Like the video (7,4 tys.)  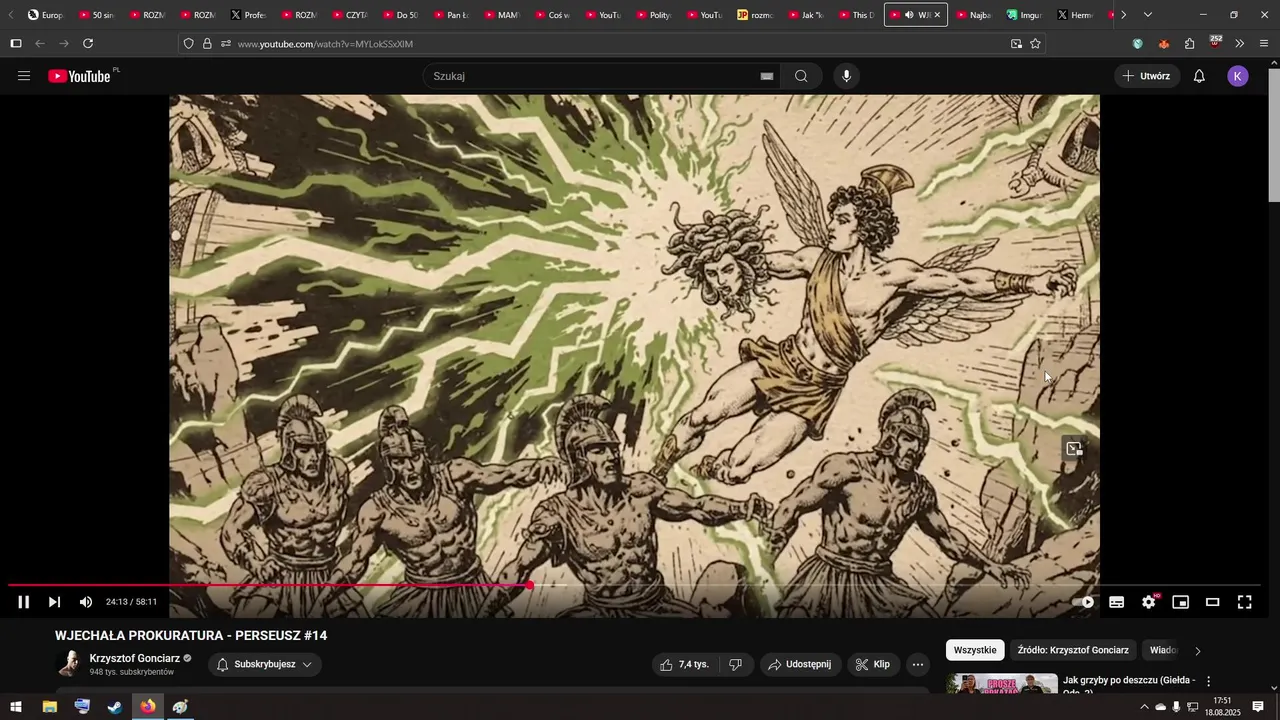tap(685, 664)
